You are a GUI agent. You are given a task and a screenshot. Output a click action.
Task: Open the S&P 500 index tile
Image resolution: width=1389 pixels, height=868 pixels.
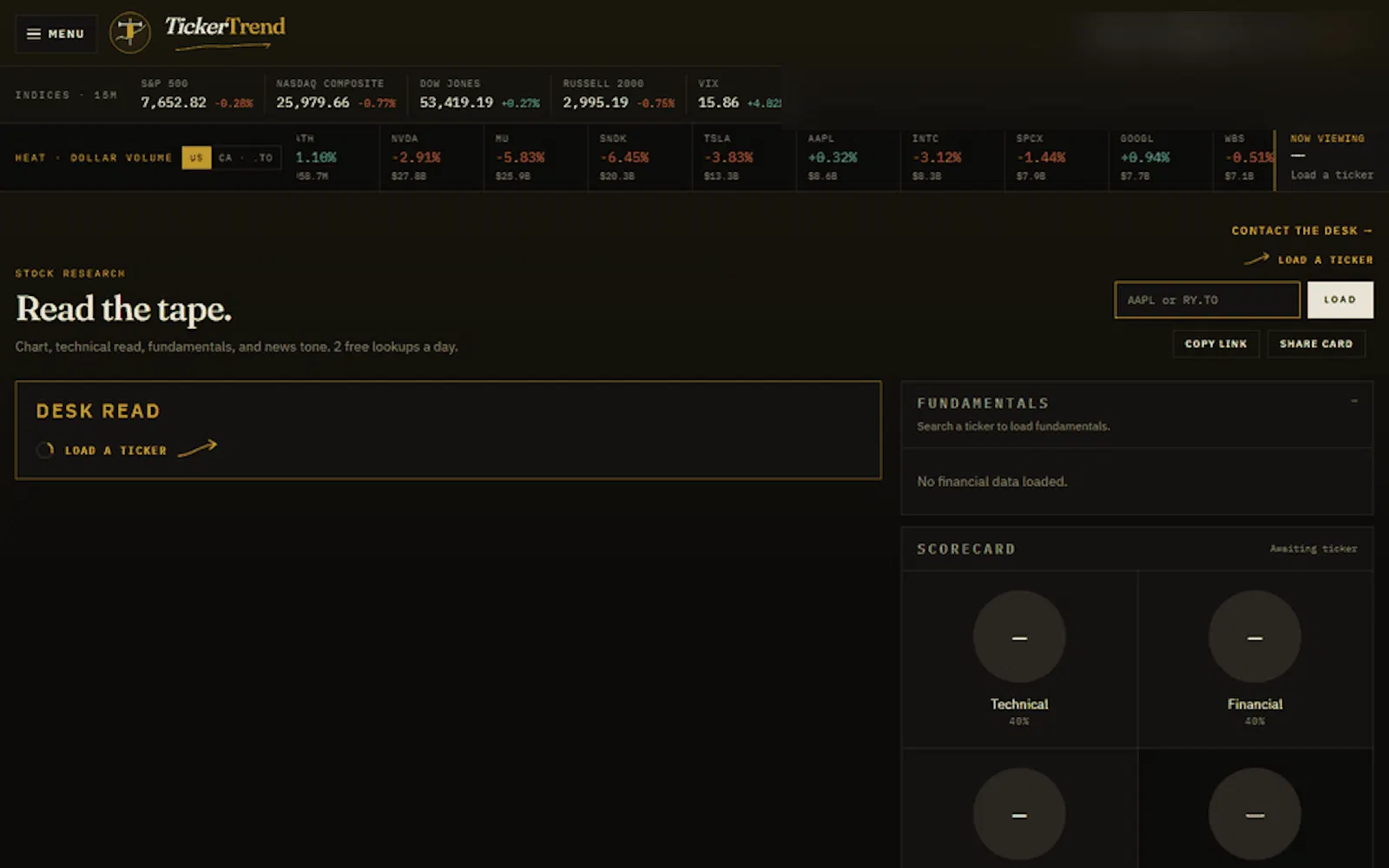coord(197,94)
